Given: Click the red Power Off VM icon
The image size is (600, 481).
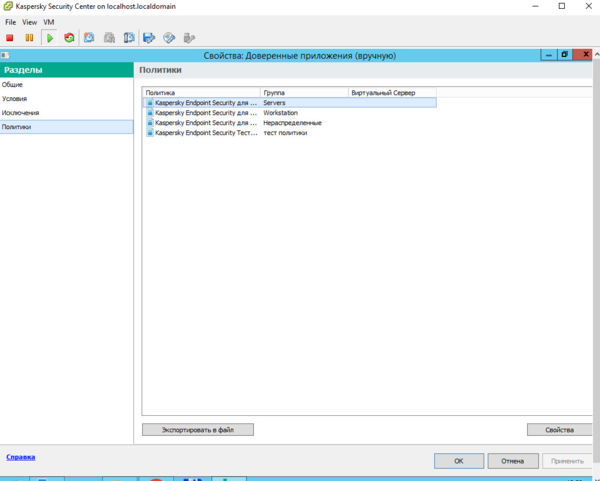Looking at the screenshot, I should [10, 38].
